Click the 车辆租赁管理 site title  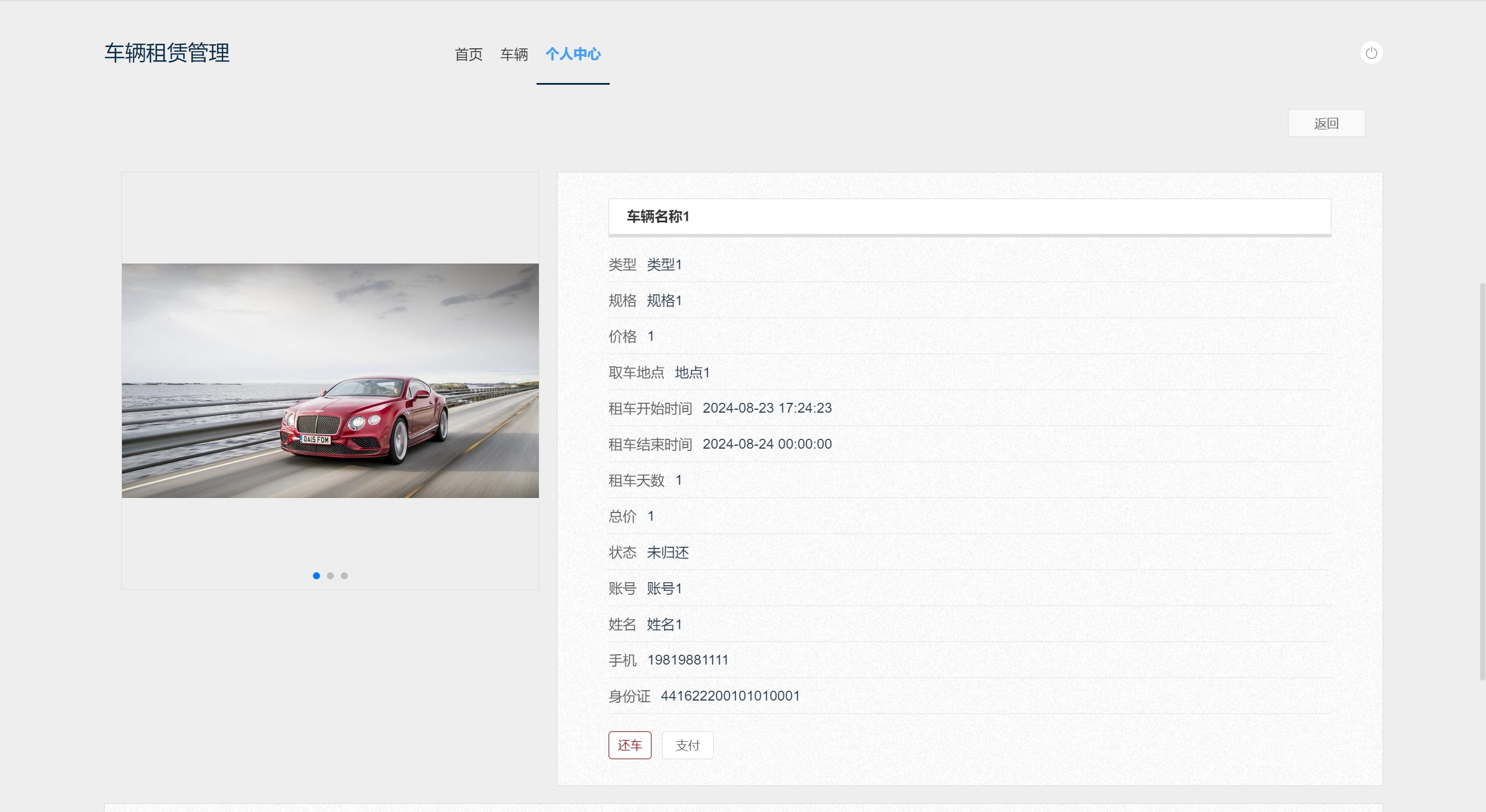click(x=167, y=53)
